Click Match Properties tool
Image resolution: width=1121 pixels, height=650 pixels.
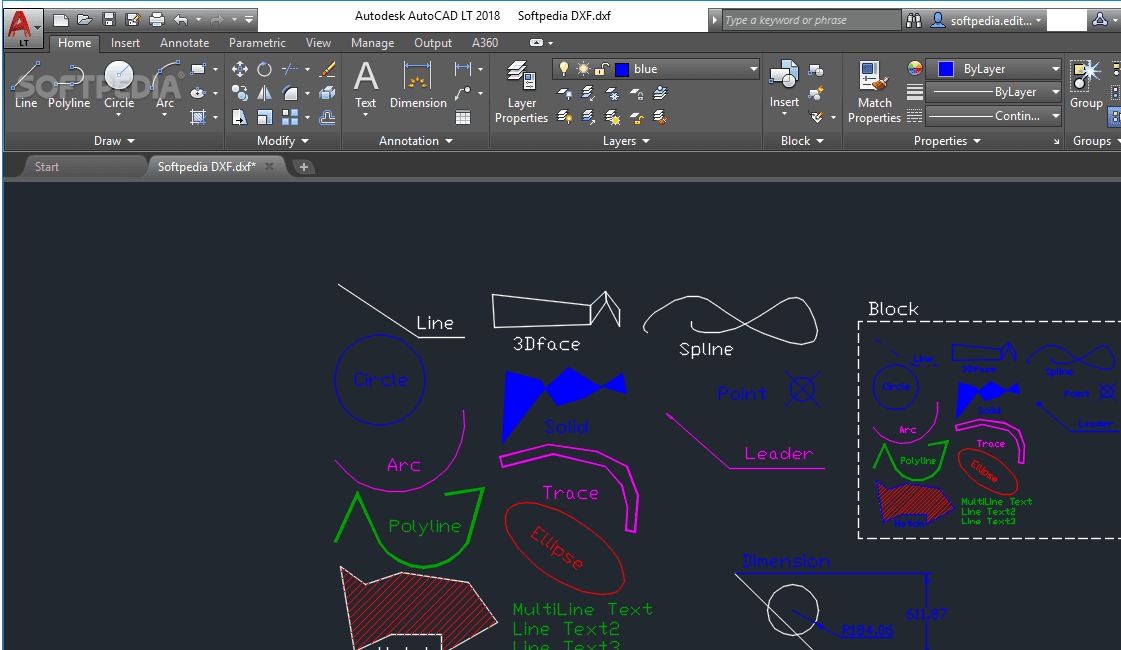point(874,93)
